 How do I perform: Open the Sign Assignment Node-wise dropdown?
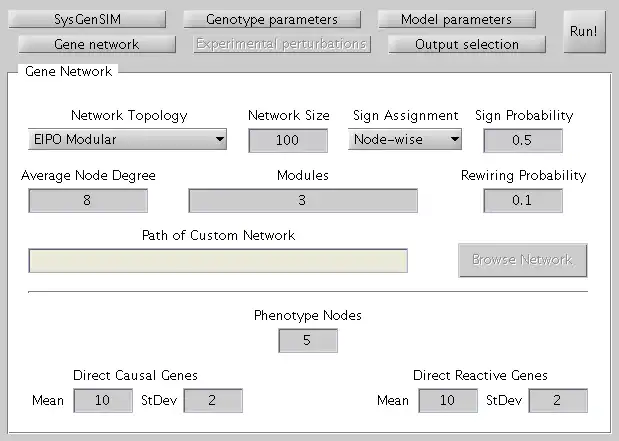(x=405, y=139)
